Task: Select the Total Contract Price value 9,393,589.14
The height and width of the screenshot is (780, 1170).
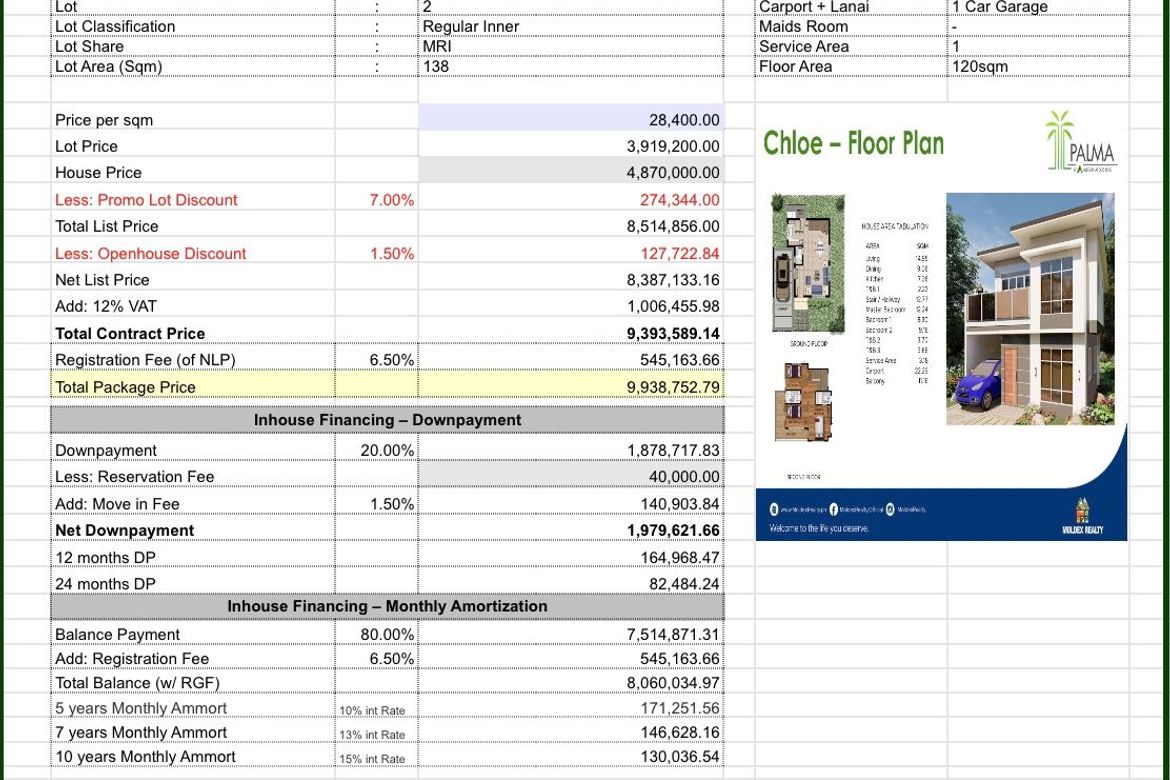Action: click(x=673, y=334)
